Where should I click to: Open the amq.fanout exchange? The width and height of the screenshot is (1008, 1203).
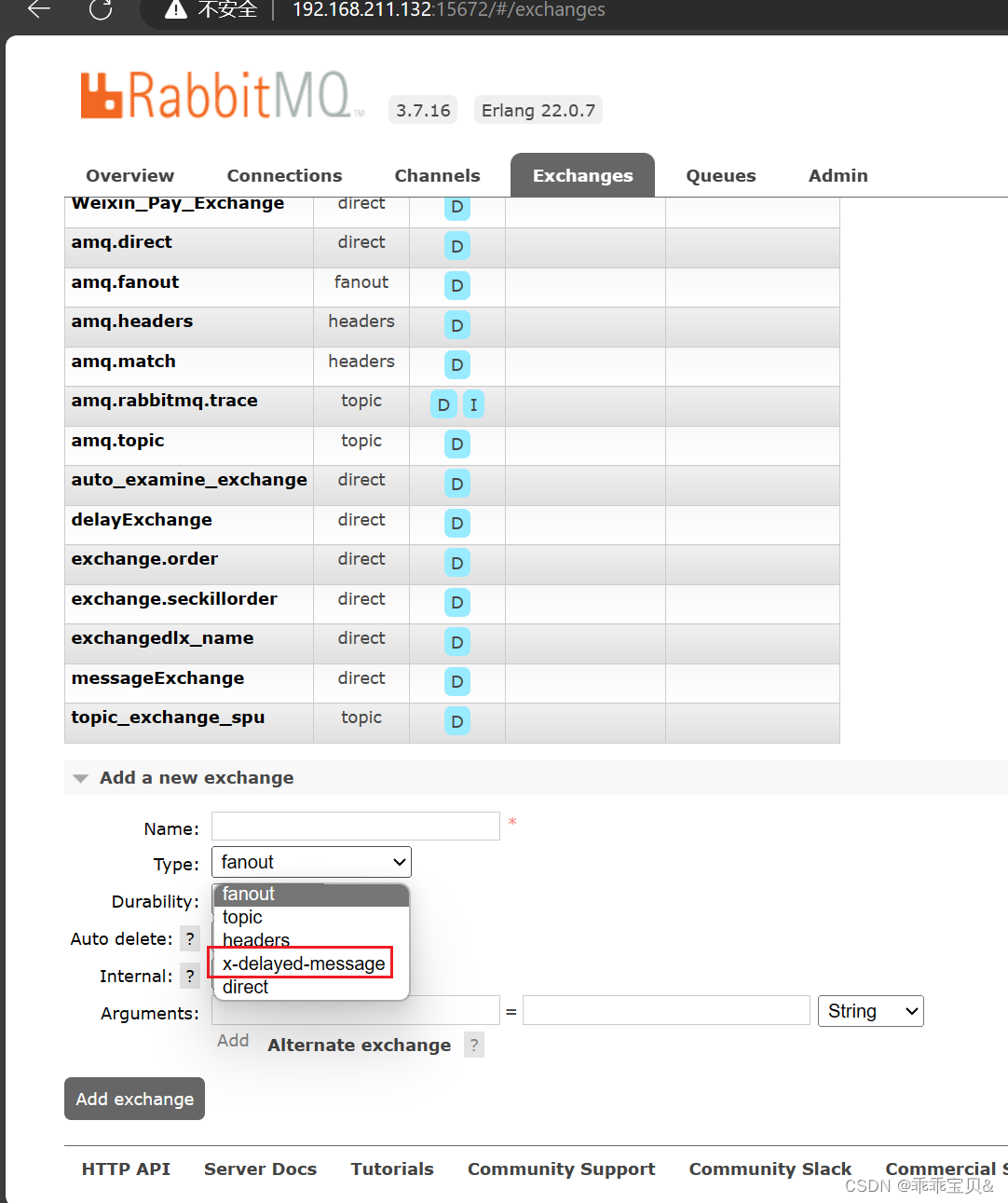125,282
